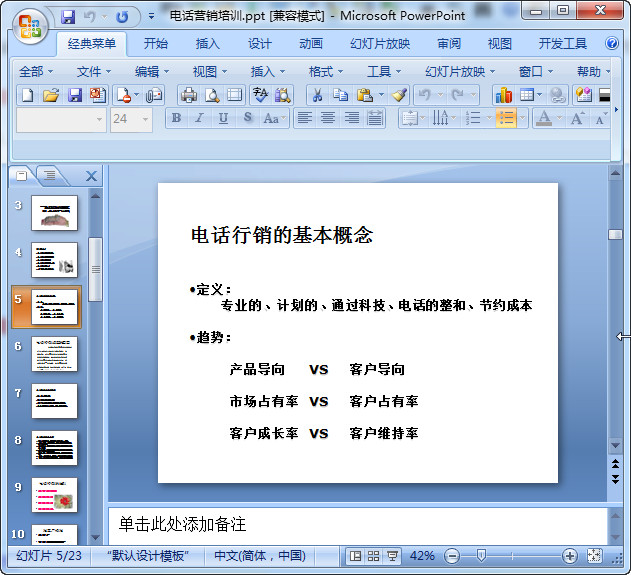Click the distributed alignment icon
This screenshot has height=575, width=631.
point(375,118)
